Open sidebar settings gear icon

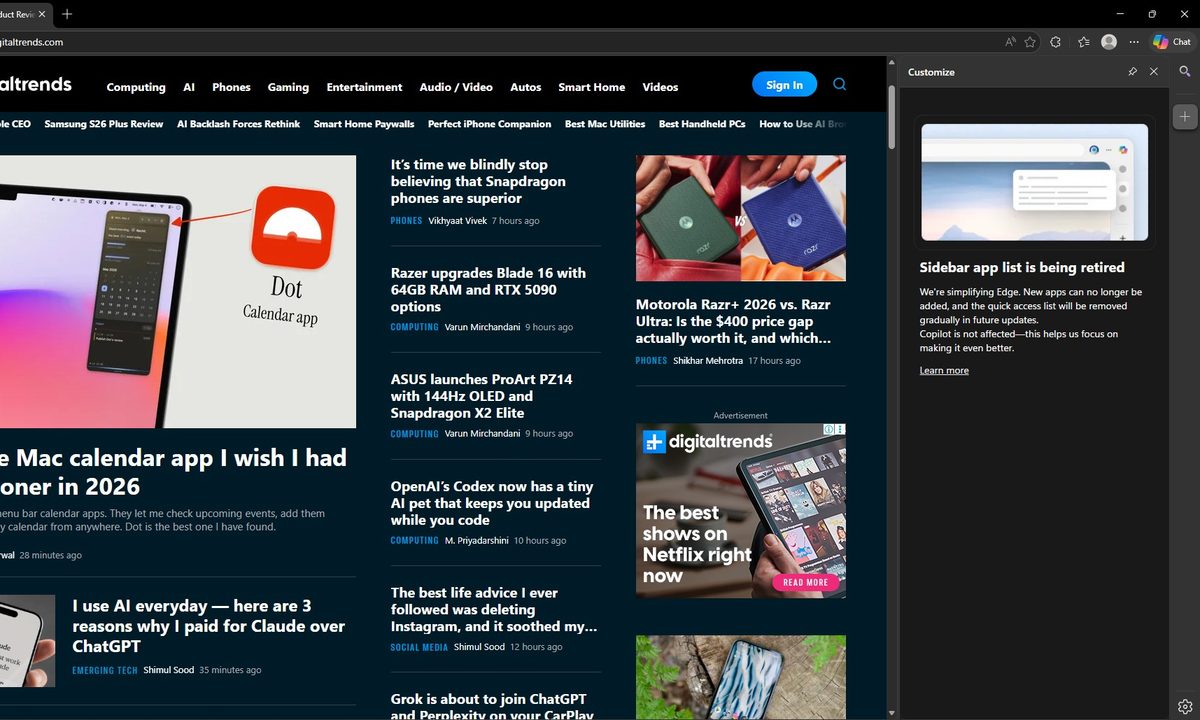(1185, 707)
